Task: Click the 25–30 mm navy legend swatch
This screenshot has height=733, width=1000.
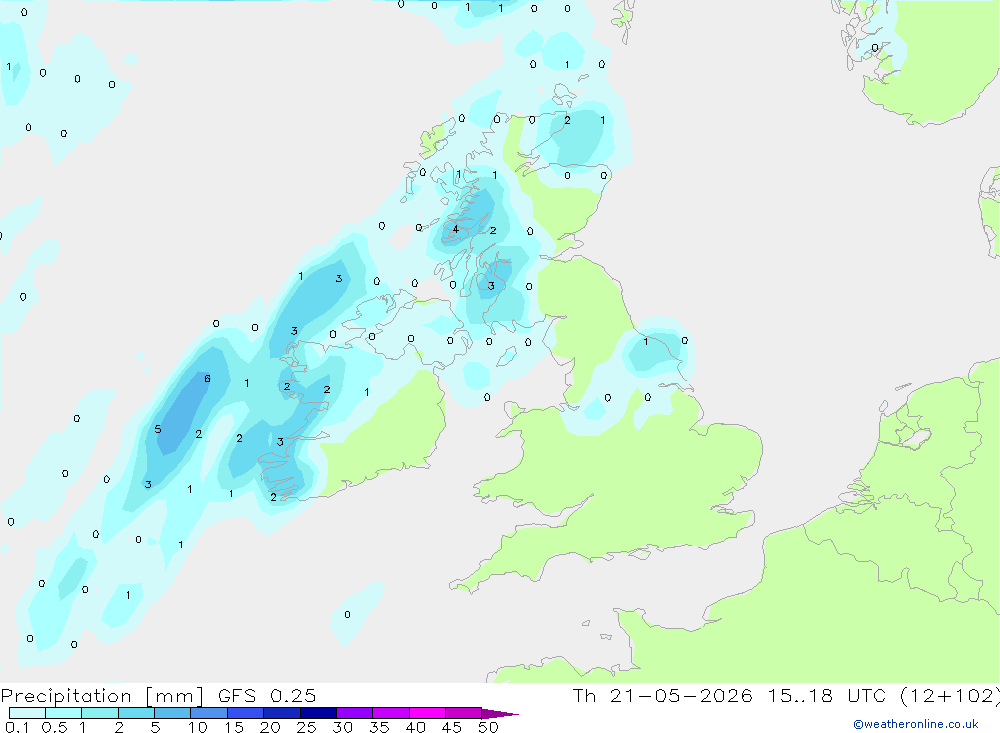Action: pos(318,713)
